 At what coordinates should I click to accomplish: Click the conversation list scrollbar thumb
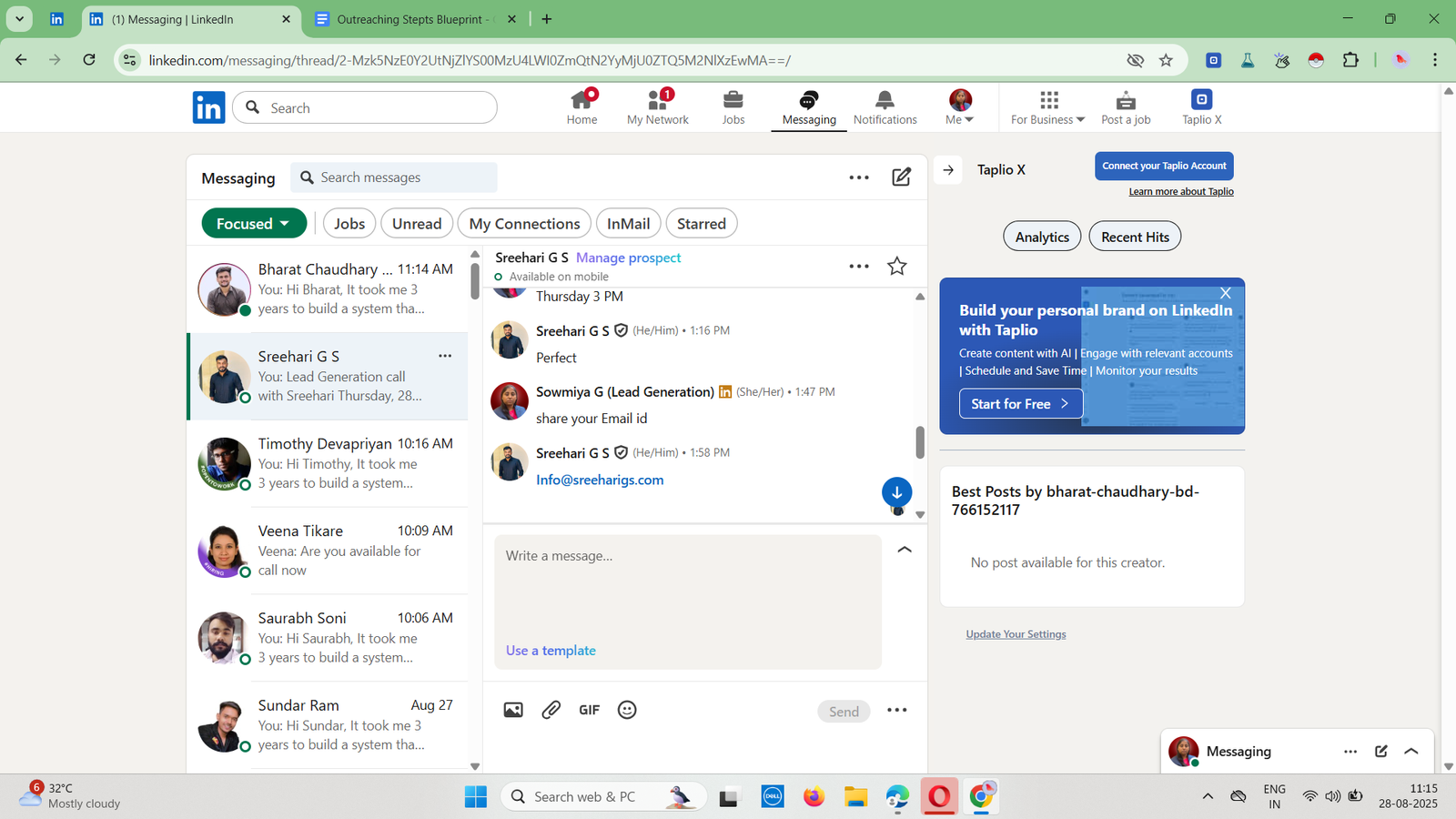point(474,281)
